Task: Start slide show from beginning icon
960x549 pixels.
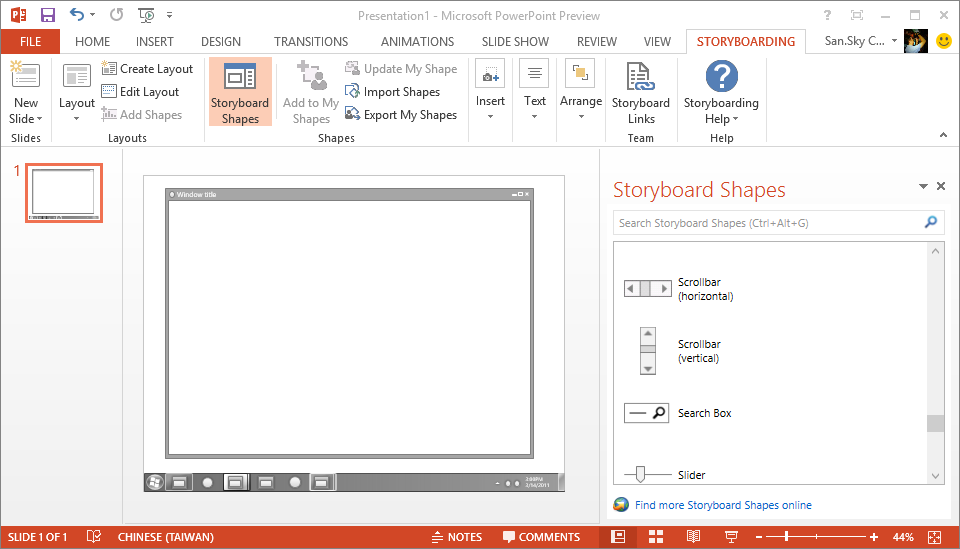Action: point(146,15)
